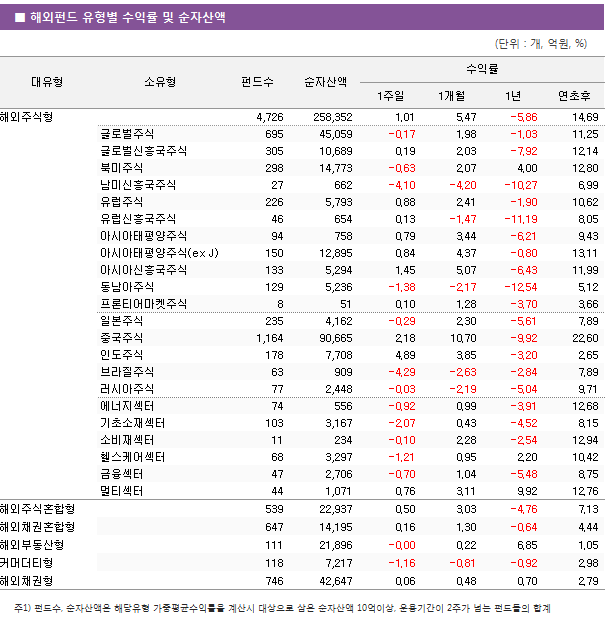Select the '러시아주식' row label

click(x=127, y=389)
